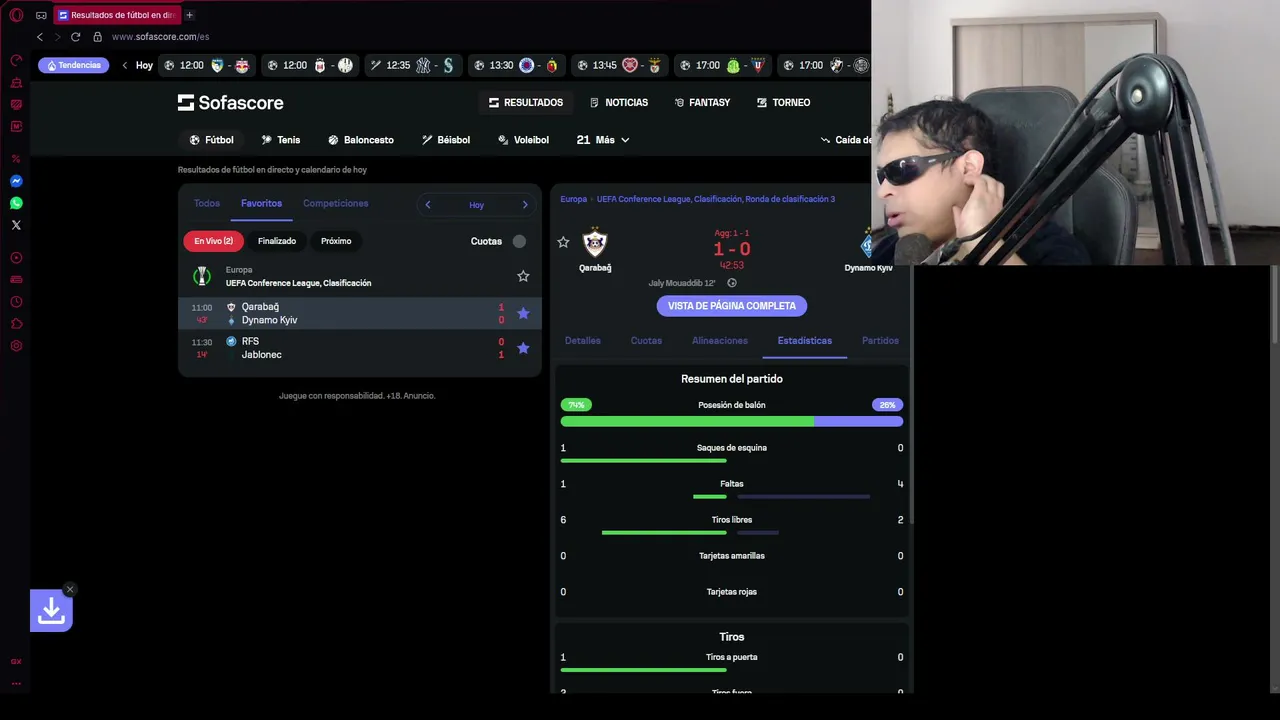The width and height of the screenshot is (1280, 720).
Task: Open the sidebar player icon
Action: click(x=16, y=258)
